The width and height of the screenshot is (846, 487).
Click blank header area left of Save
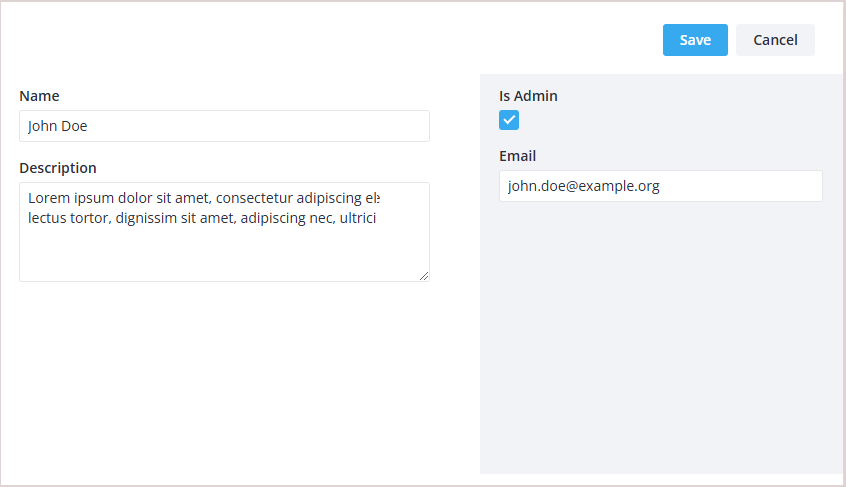pos(330,40)
